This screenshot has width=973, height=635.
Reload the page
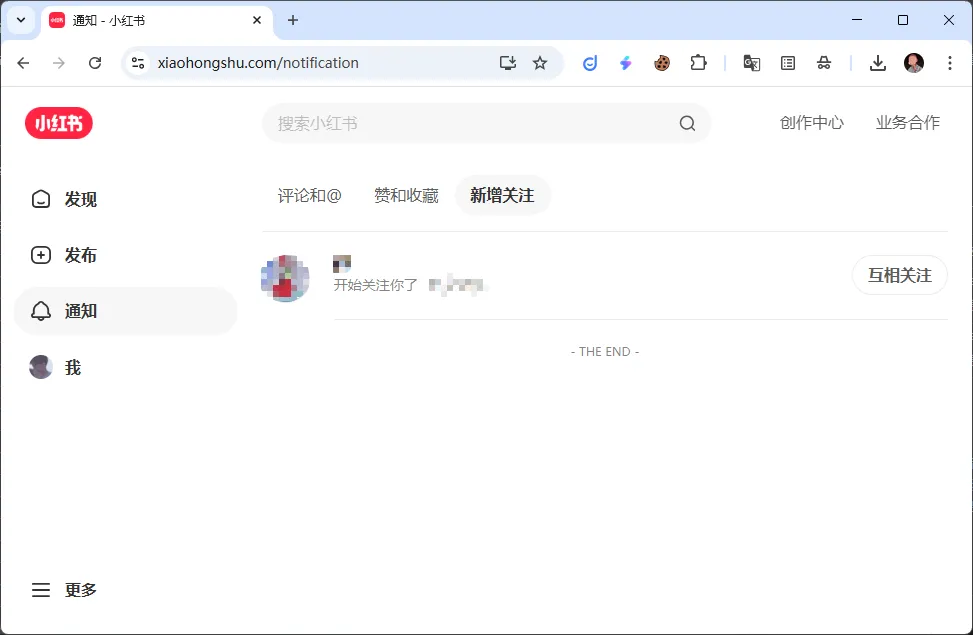[95, 63]
